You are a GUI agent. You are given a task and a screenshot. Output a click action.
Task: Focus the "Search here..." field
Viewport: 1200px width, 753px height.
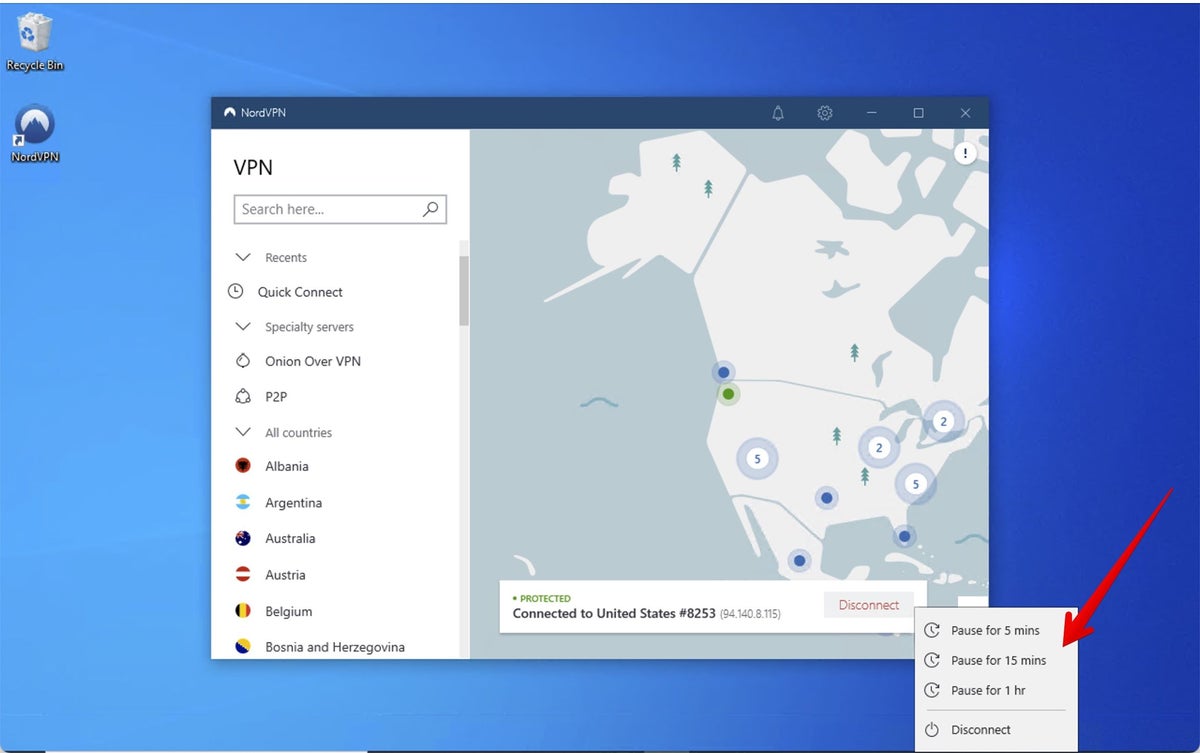coord(340,209)
